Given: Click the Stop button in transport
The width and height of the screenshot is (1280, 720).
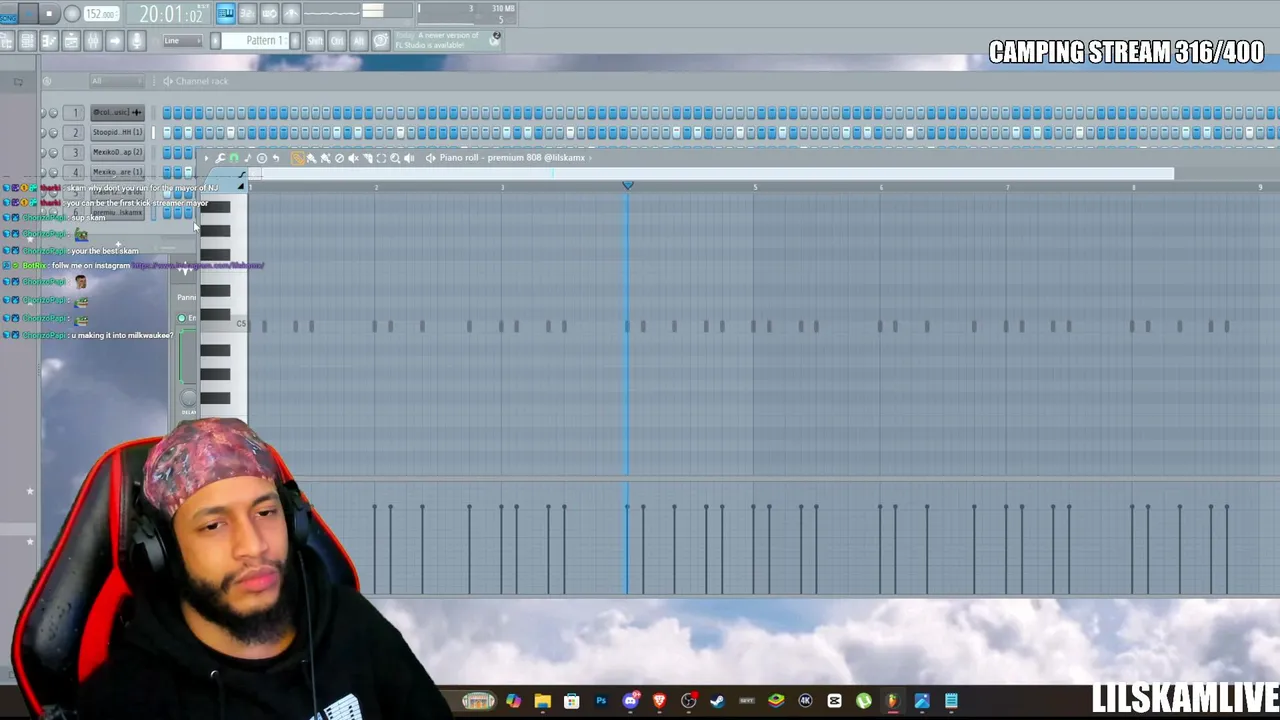Looking at the screenshot, I should click(49, 14).
